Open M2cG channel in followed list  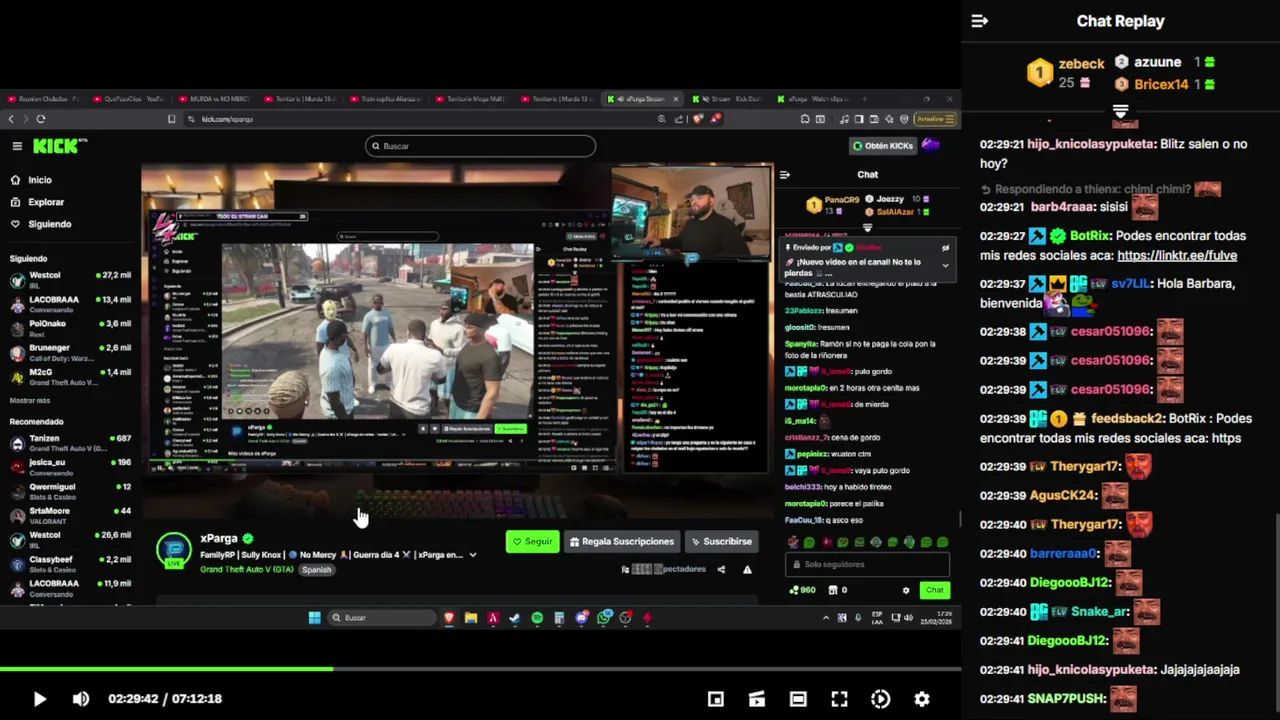70,377
